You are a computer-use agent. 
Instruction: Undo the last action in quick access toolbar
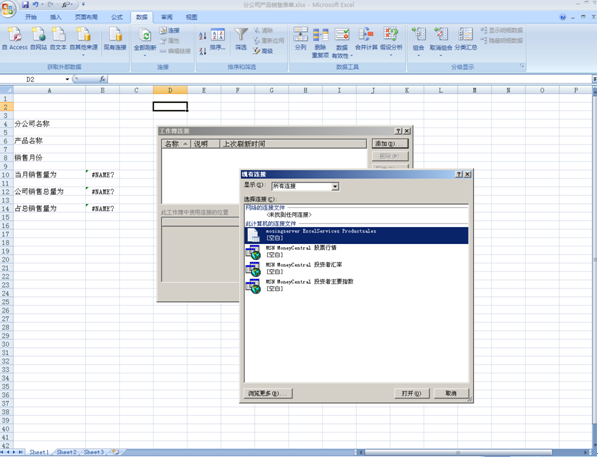(35, 5)
